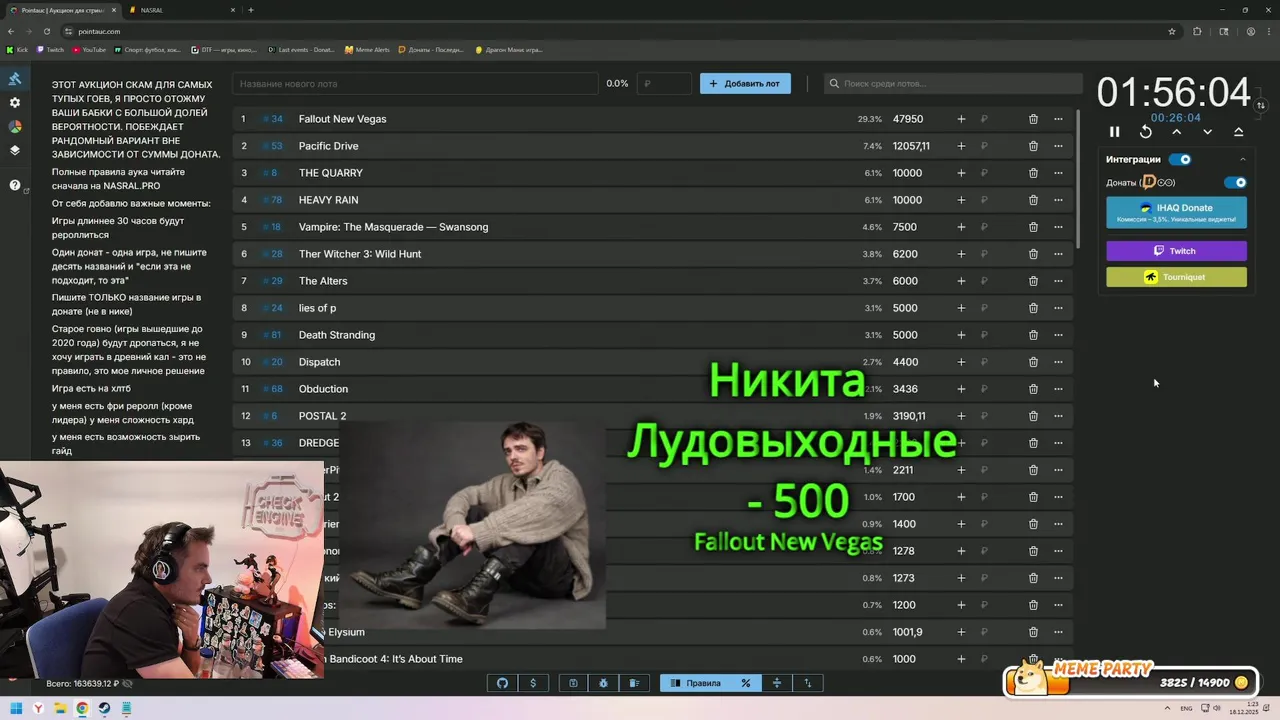
Task: Toggle the Правила panel button
Action: coord(695,683)
